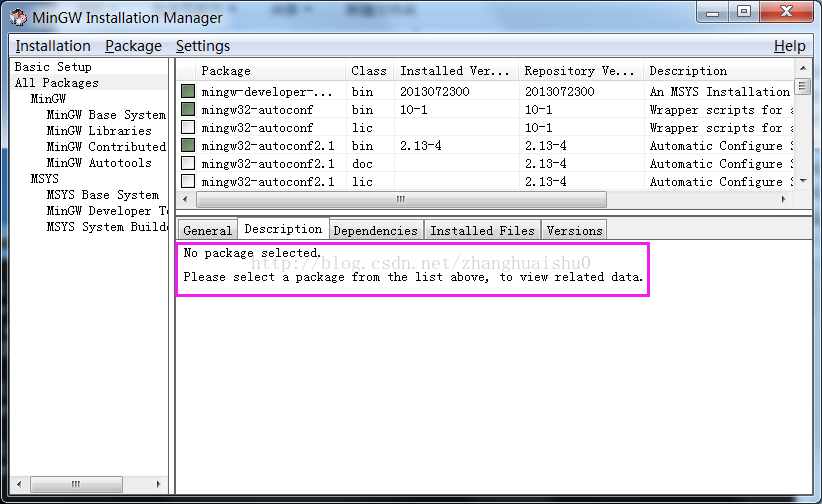Select MinGW Contributed

pos(106,147)
